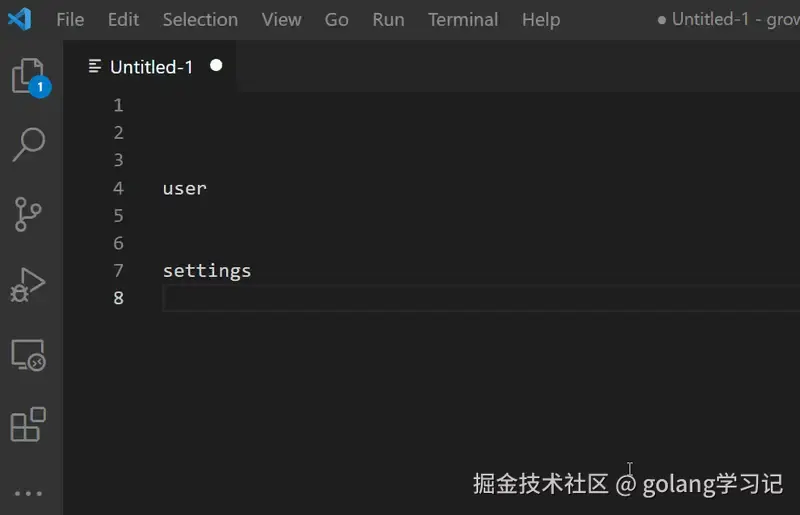Click line number 8 in the gutter

(118, 298)
